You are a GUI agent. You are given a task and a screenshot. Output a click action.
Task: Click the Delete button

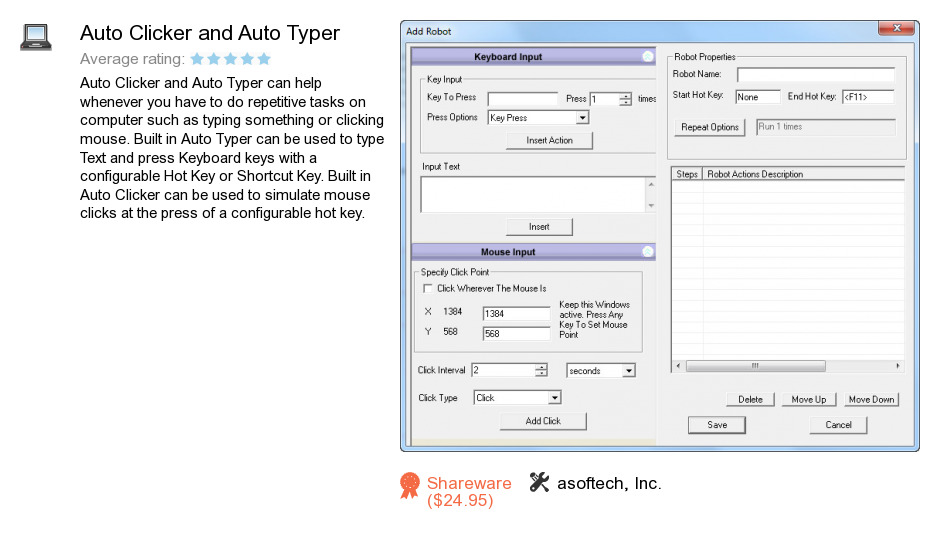(x=751, y=399)
